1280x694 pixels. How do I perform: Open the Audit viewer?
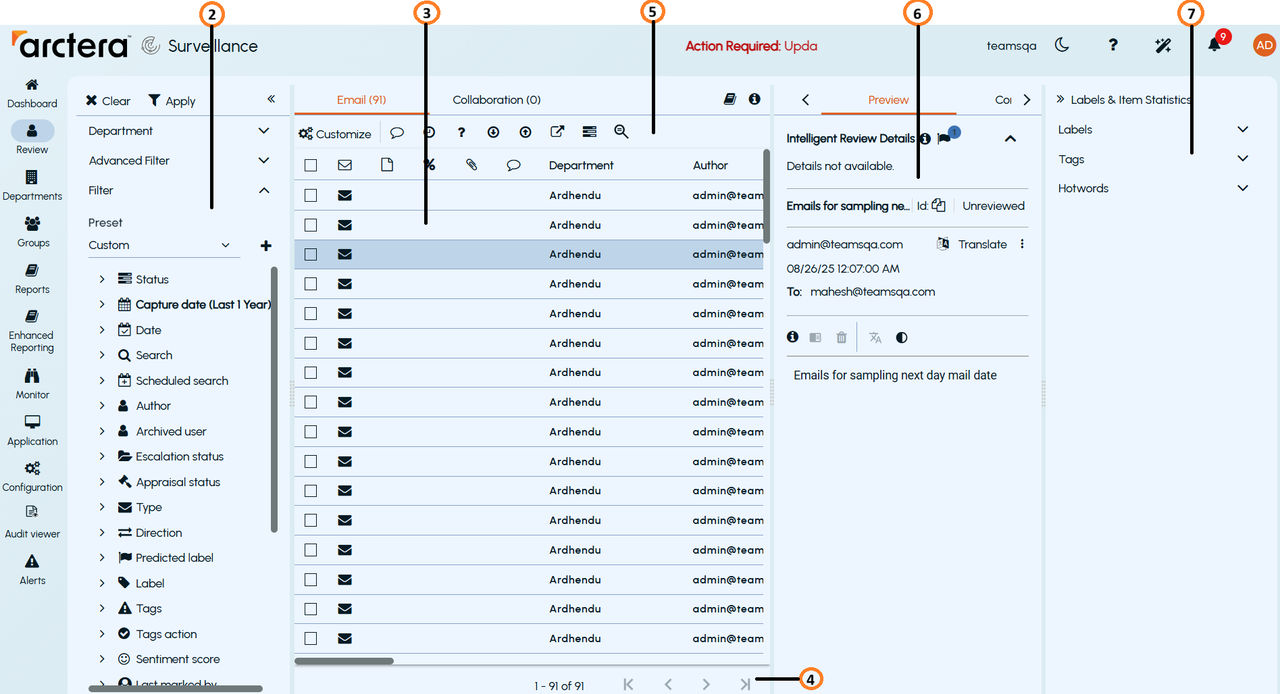point(32,523)
